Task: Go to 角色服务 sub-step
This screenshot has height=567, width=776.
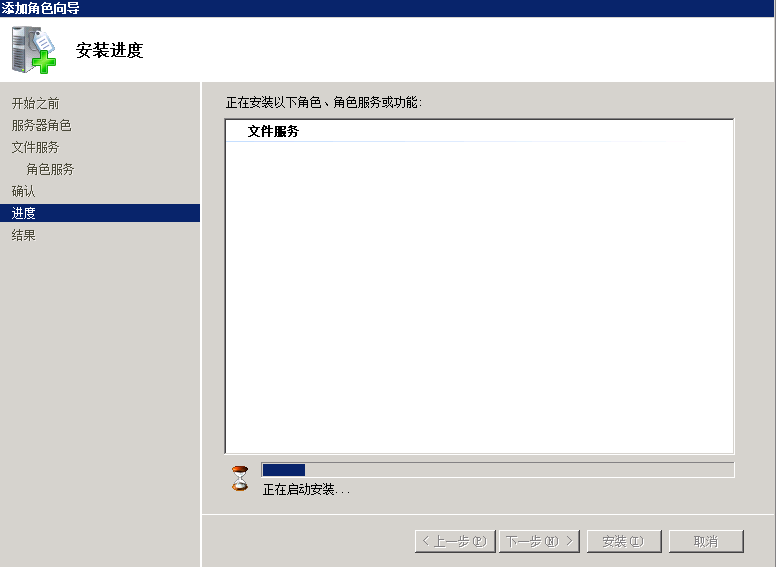Action: coord(50,169)
